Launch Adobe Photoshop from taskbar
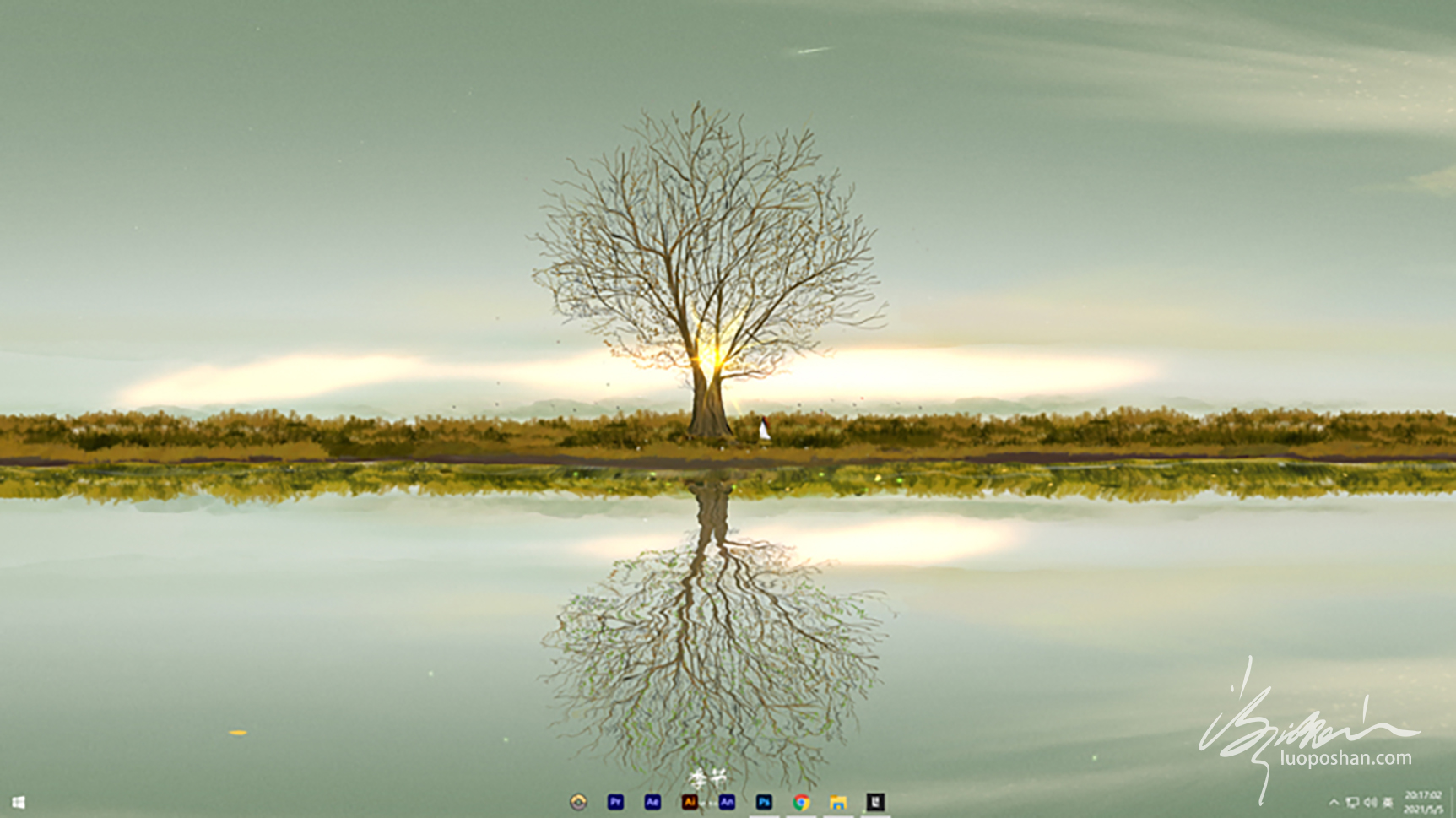This screenshot has width=1456, height=818. click(x=764, y=802)
